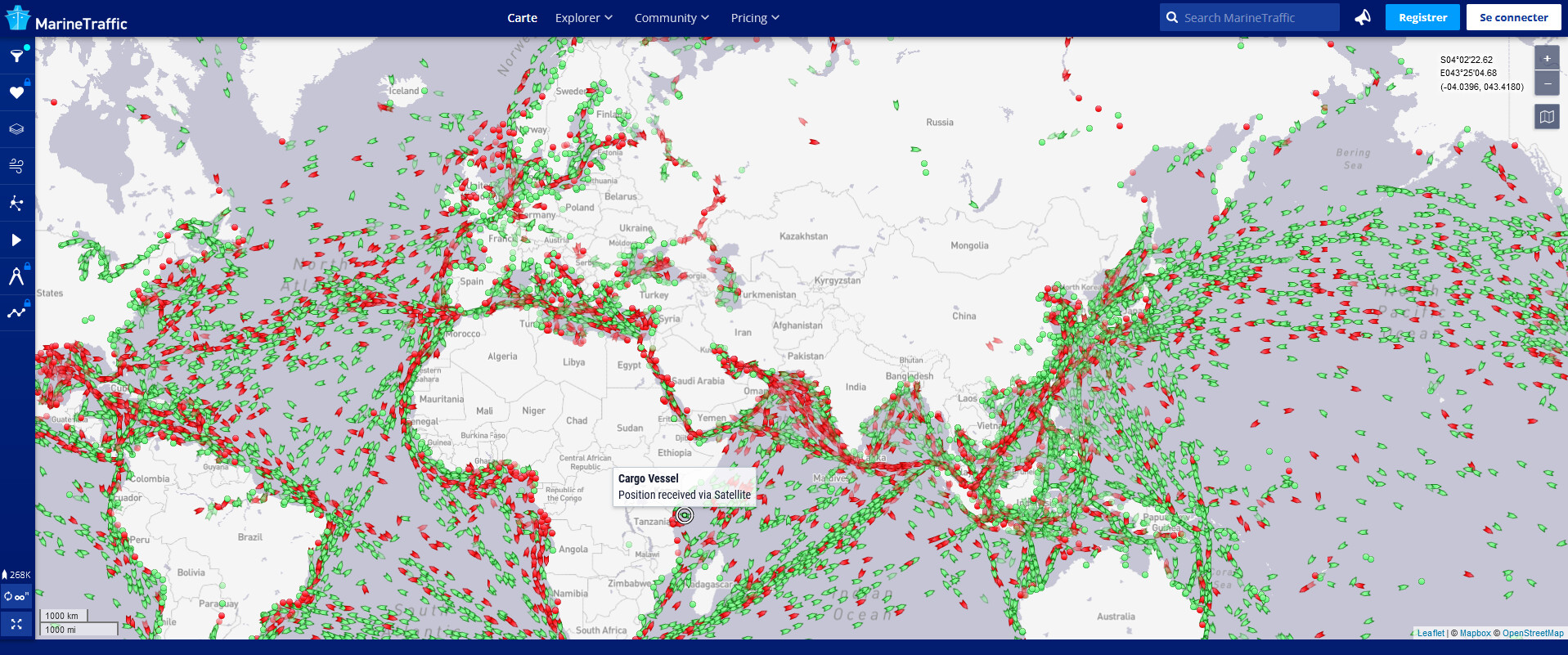Viewport: 1568px width, 655px height.
Task: Expand the Pricing dropdown menu
Action: click(x=754, y=18)
